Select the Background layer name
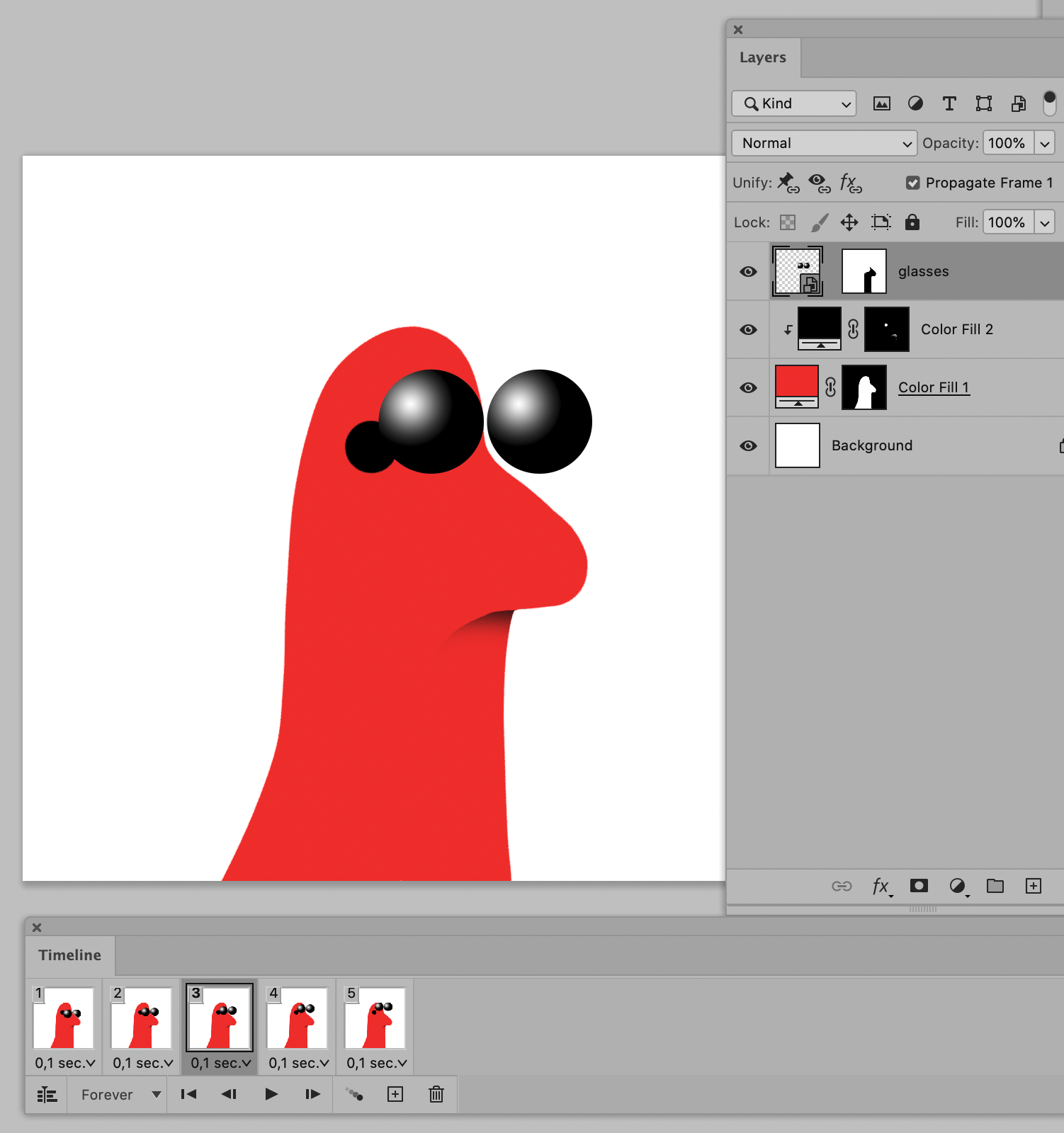1064x1133 pixels. 872,445
